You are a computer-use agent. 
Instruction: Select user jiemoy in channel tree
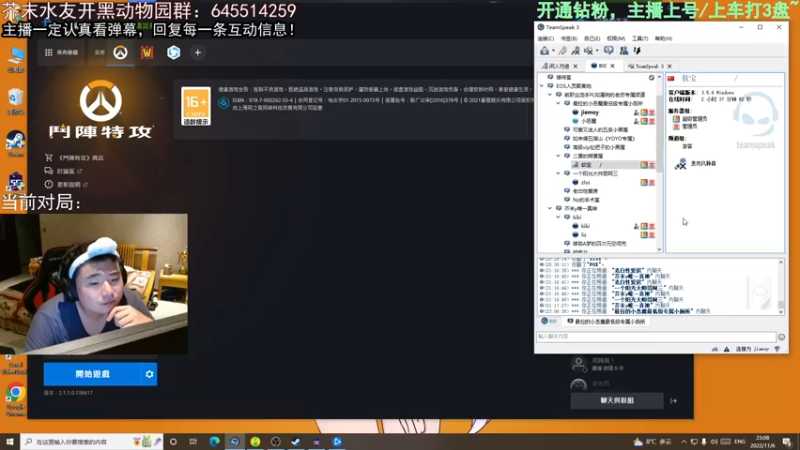[x=589, y=112]
